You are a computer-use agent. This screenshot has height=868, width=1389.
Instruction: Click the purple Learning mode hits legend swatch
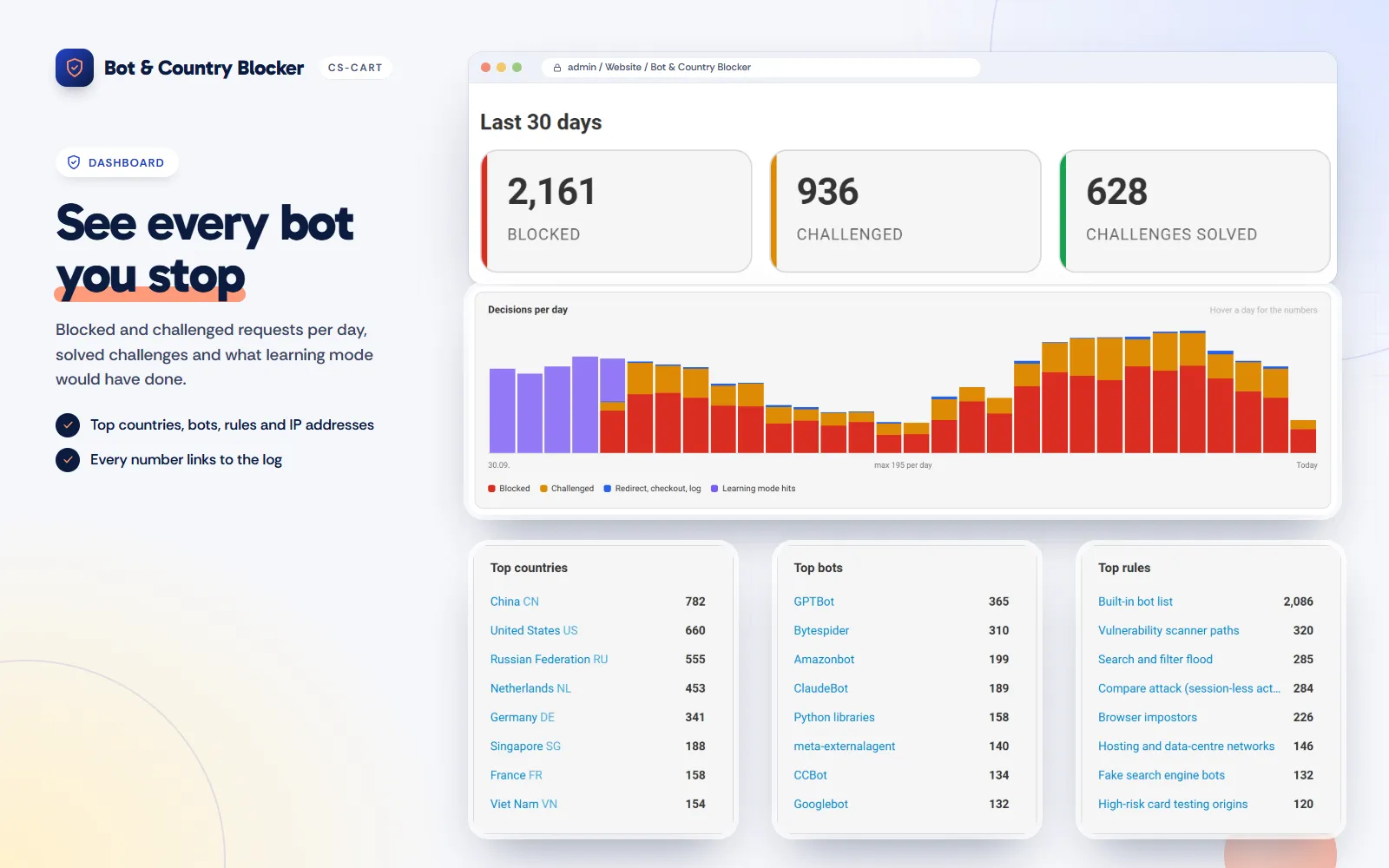[714, 489]
